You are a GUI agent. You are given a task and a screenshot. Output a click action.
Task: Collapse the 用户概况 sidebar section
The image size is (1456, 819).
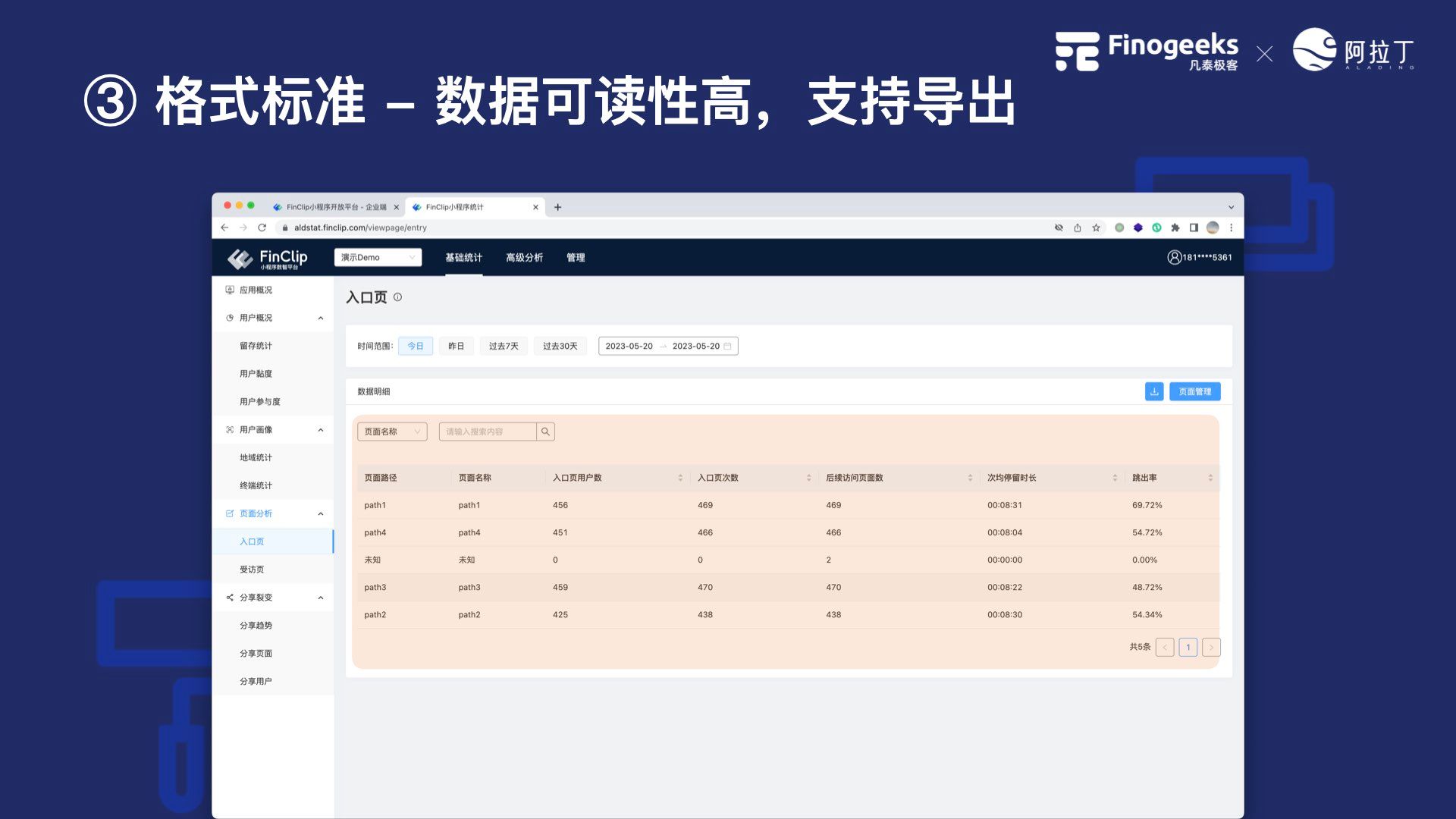click(x=321, y=318)
